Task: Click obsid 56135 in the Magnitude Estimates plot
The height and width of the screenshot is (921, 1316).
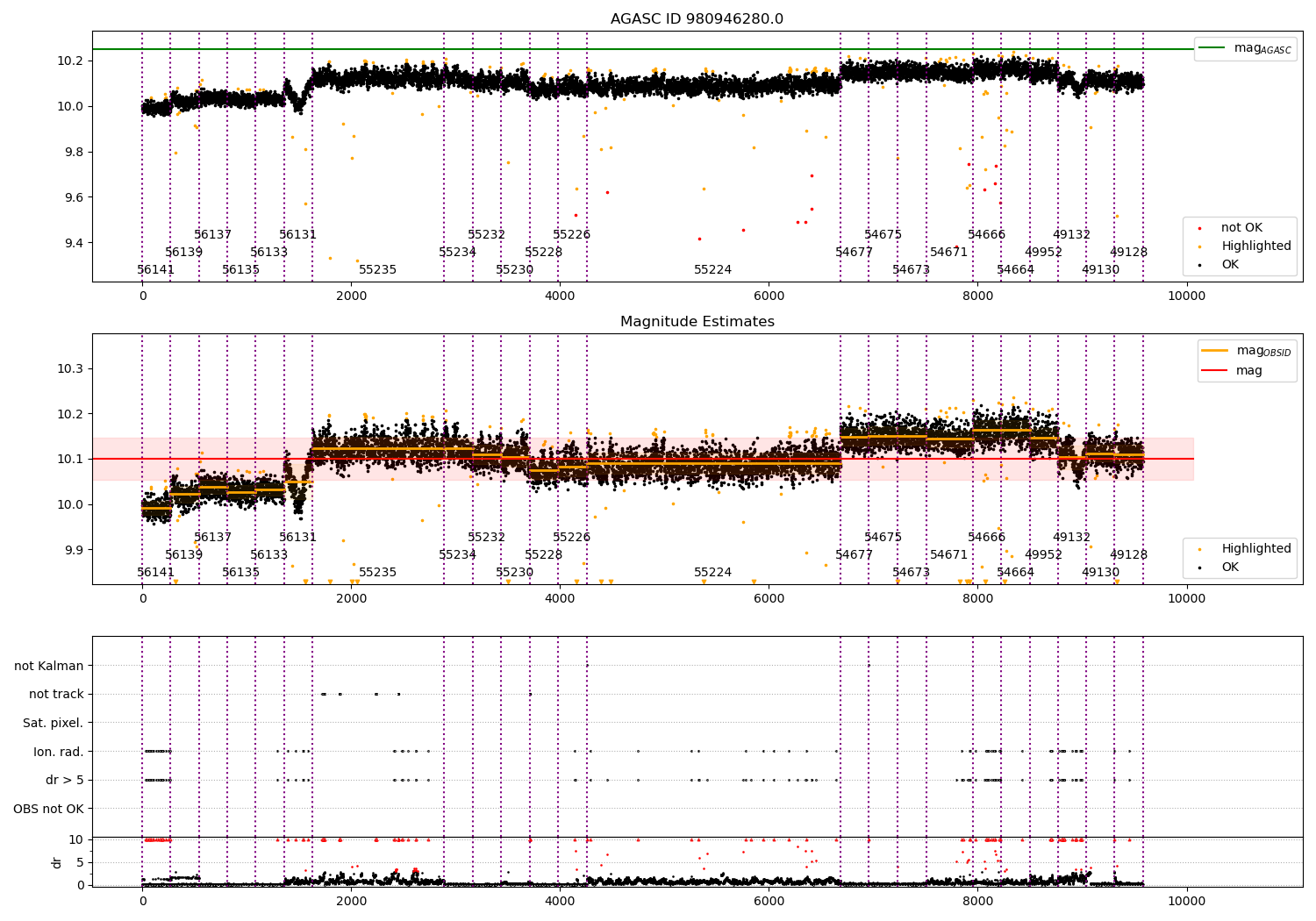Action: 241,573
